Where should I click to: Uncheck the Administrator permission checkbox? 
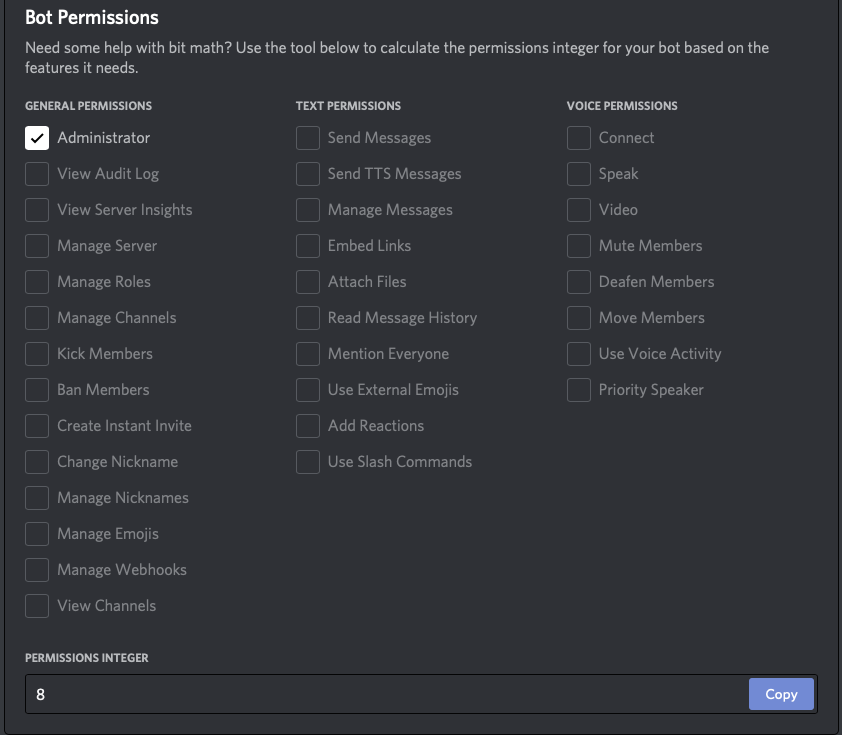[x=37, y=138]
